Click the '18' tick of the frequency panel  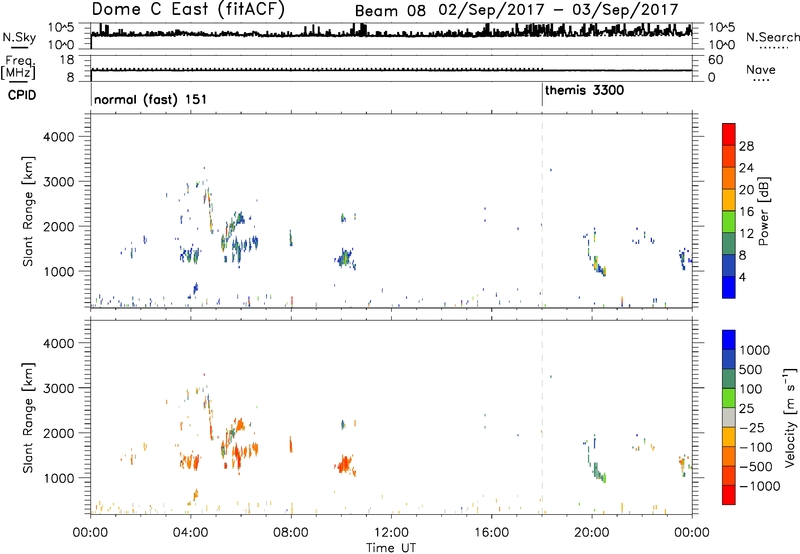[67, 60]
